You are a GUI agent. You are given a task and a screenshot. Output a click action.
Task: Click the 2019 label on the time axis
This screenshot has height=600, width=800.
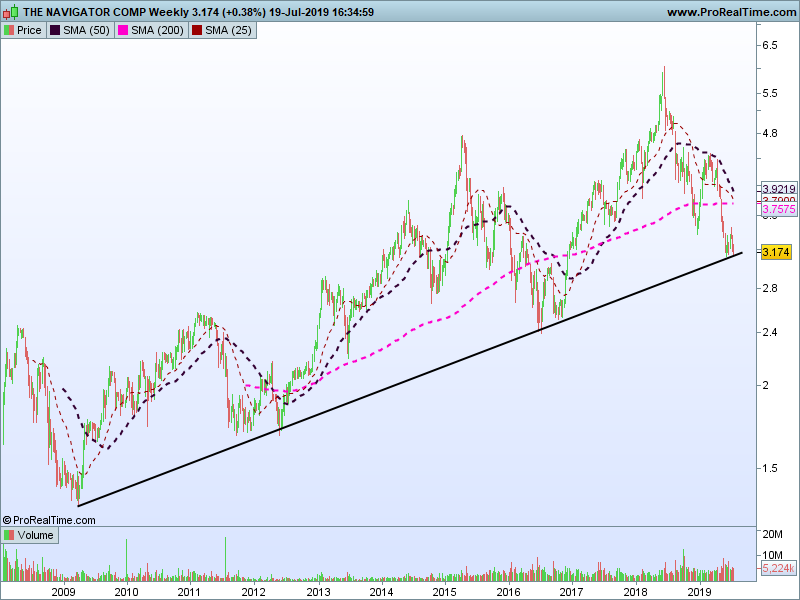(699, 592)
